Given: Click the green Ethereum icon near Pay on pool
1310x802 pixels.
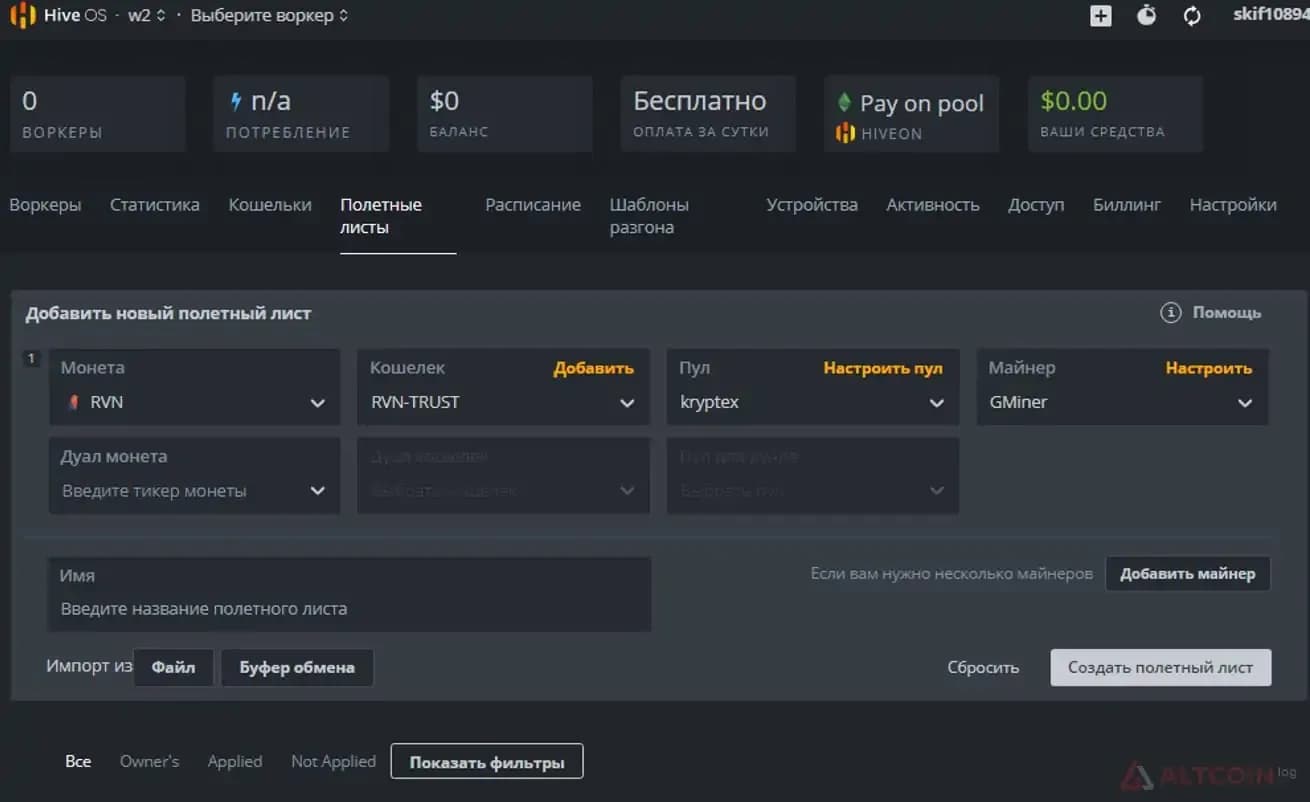Looking at the screenshot, I should (x=844, y=102).
